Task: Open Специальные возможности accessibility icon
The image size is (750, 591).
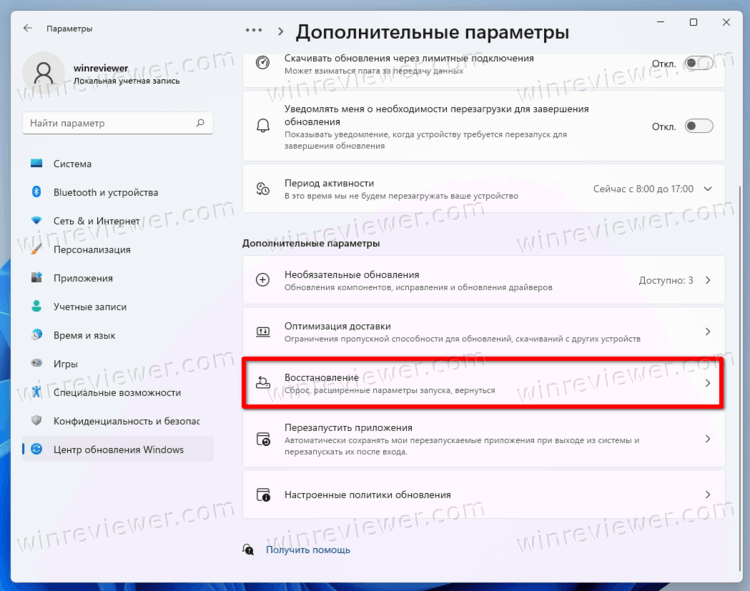Action: [x=37, y=393]
